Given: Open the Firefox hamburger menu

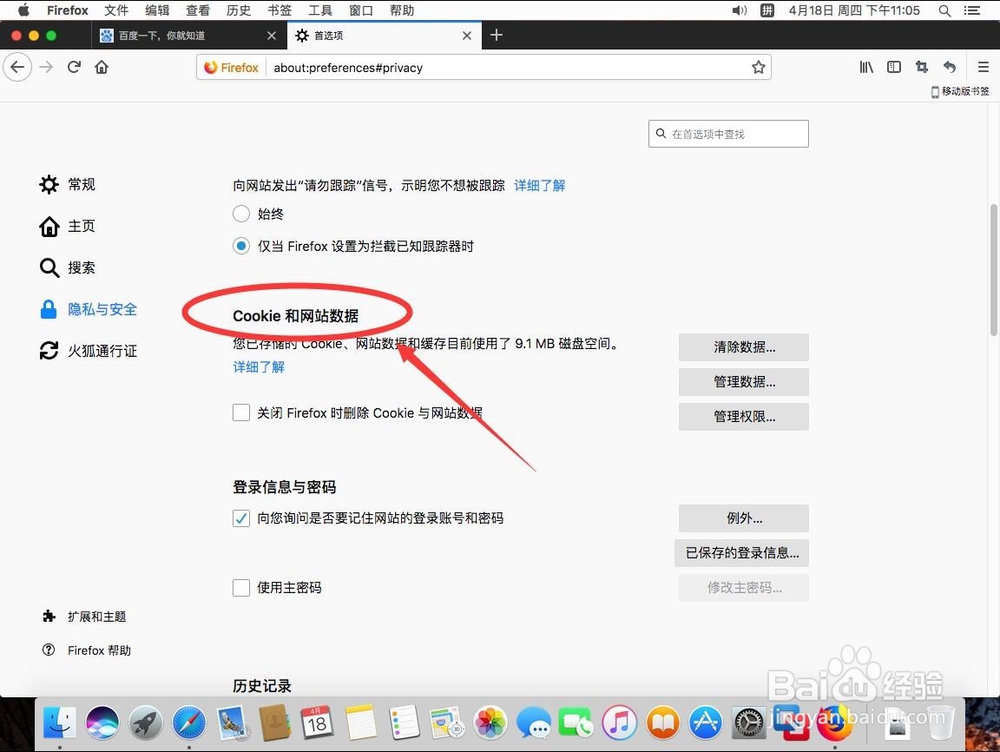Looking at the screenshot, I should point(981,67).
